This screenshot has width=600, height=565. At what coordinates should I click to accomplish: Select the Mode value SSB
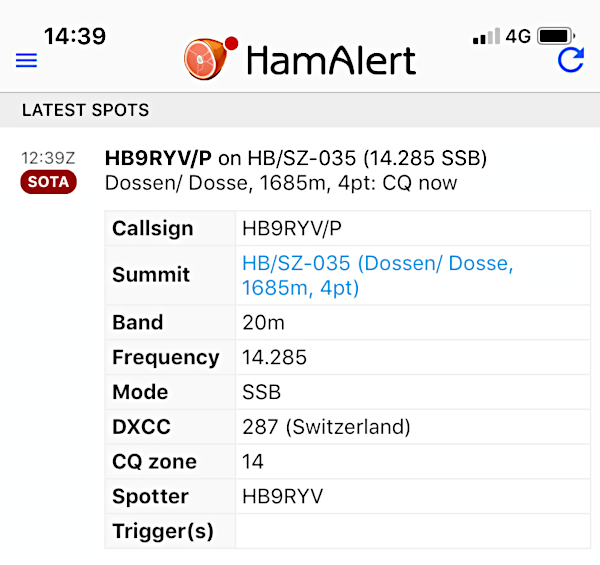click(x=262, y=392)
